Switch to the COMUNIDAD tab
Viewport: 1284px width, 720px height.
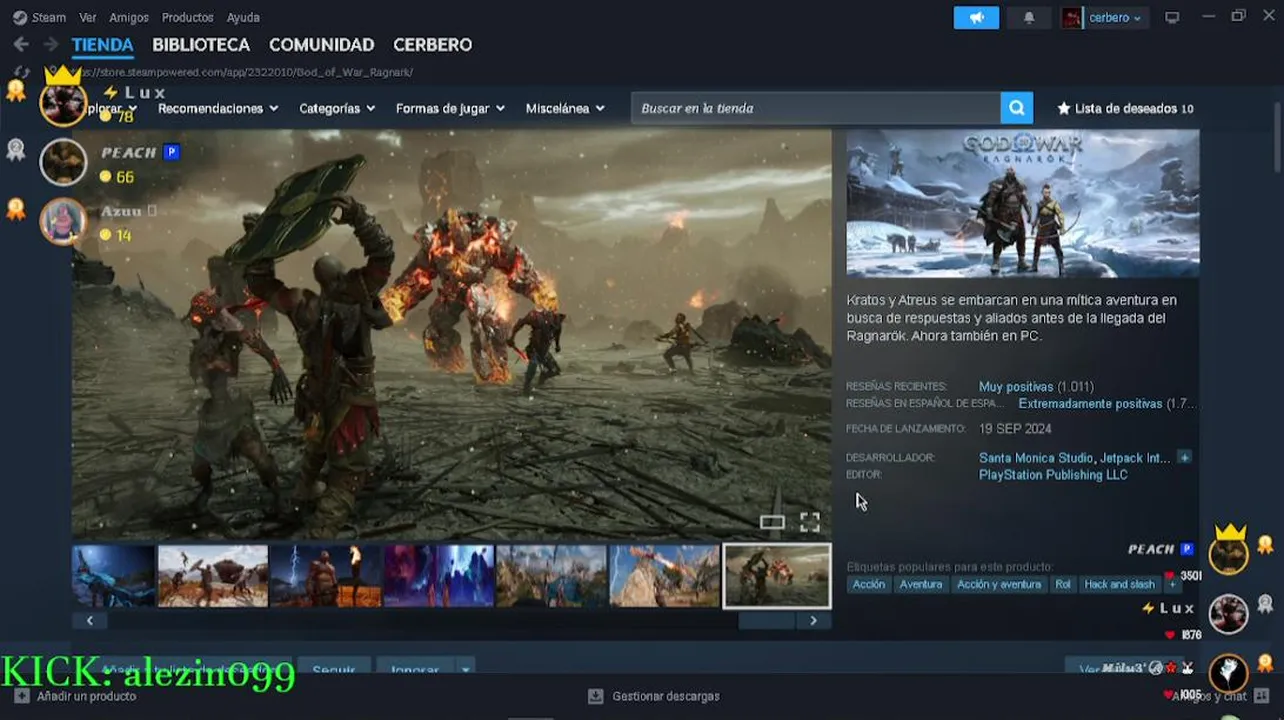click(x=321, y=45)
